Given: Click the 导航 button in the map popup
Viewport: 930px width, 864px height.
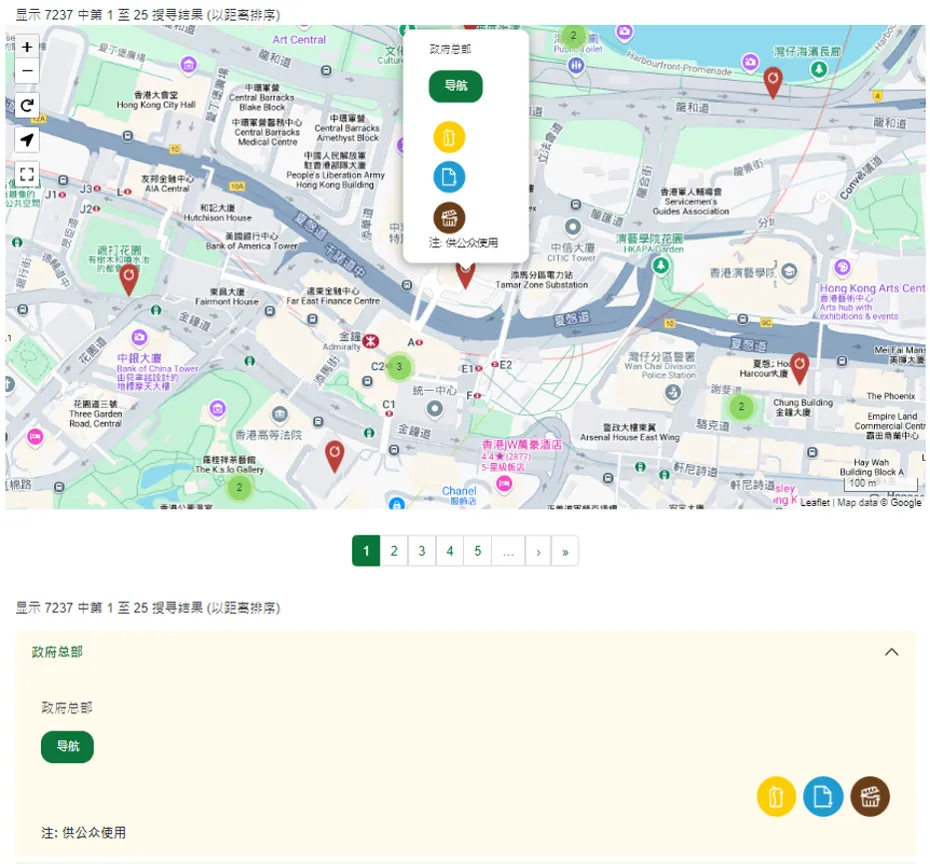Looking at the screenshot, I should (456, 87).
